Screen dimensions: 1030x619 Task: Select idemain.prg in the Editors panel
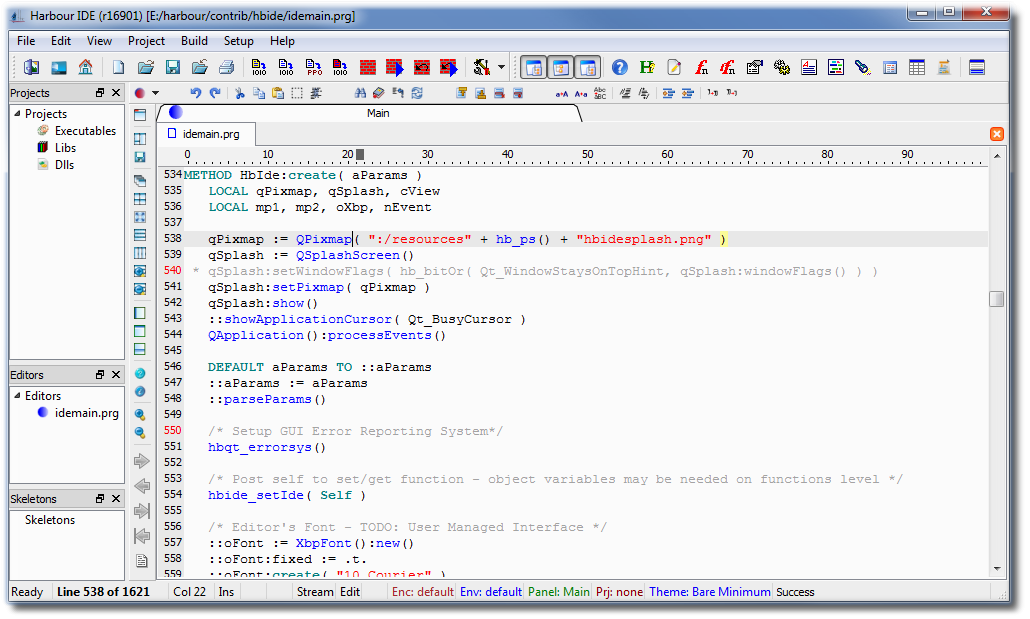tap(86, 413)
